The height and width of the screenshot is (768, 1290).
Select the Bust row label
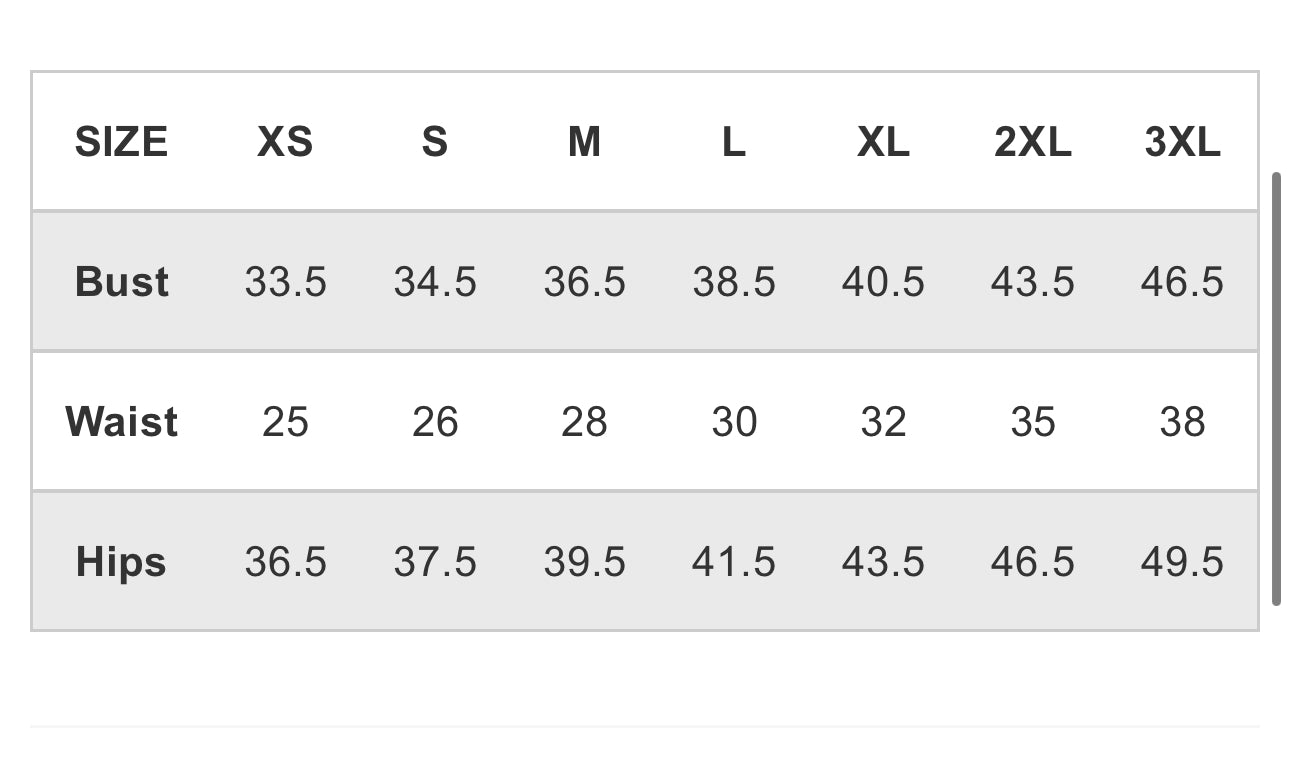pos(121,282)
